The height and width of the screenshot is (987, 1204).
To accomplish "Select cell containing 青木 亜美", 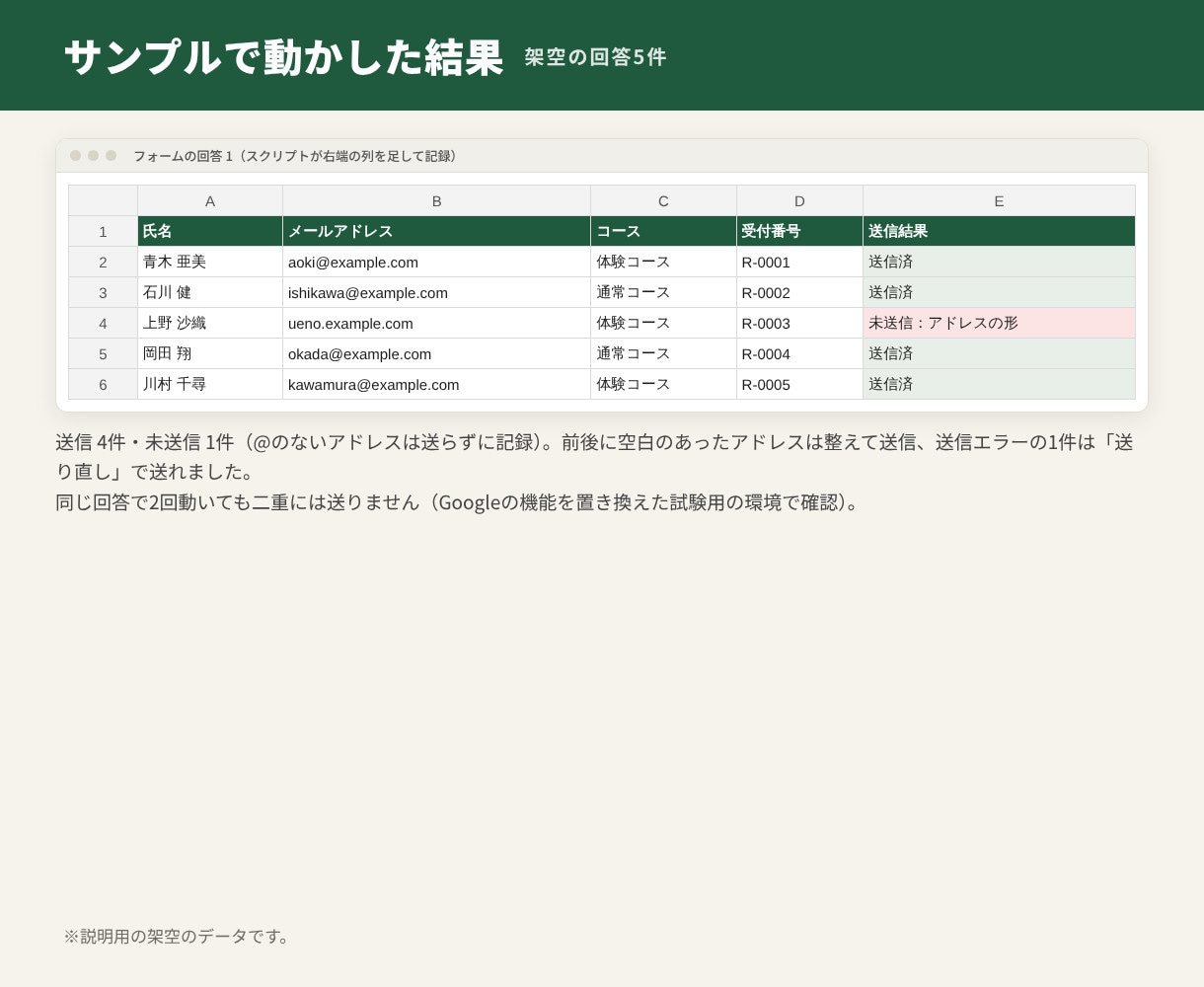I will pos(210,262).
